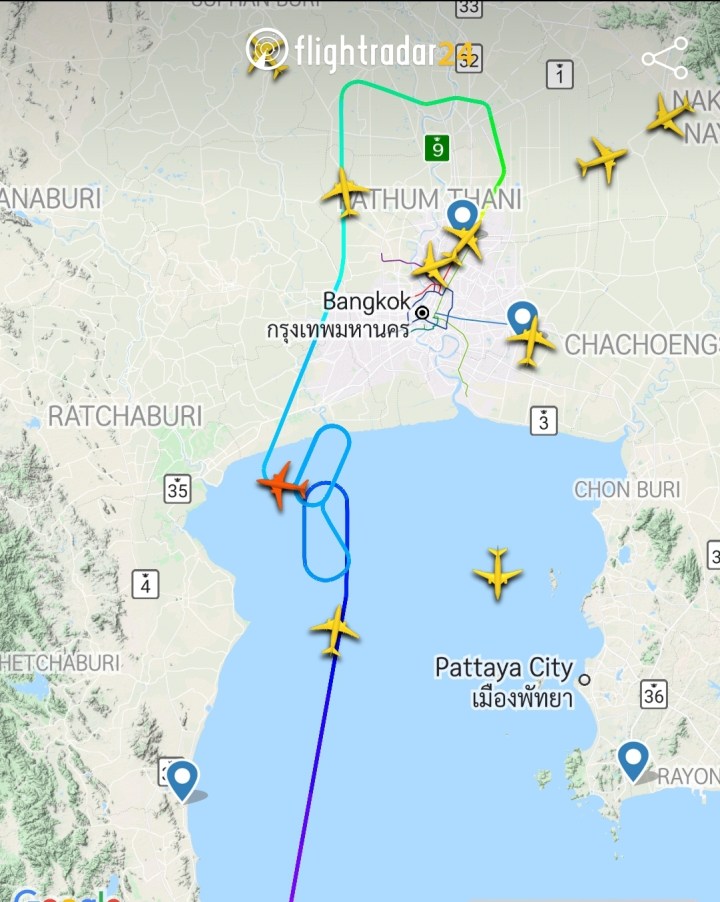Tap the green highway 9 shield

point(437,148)
